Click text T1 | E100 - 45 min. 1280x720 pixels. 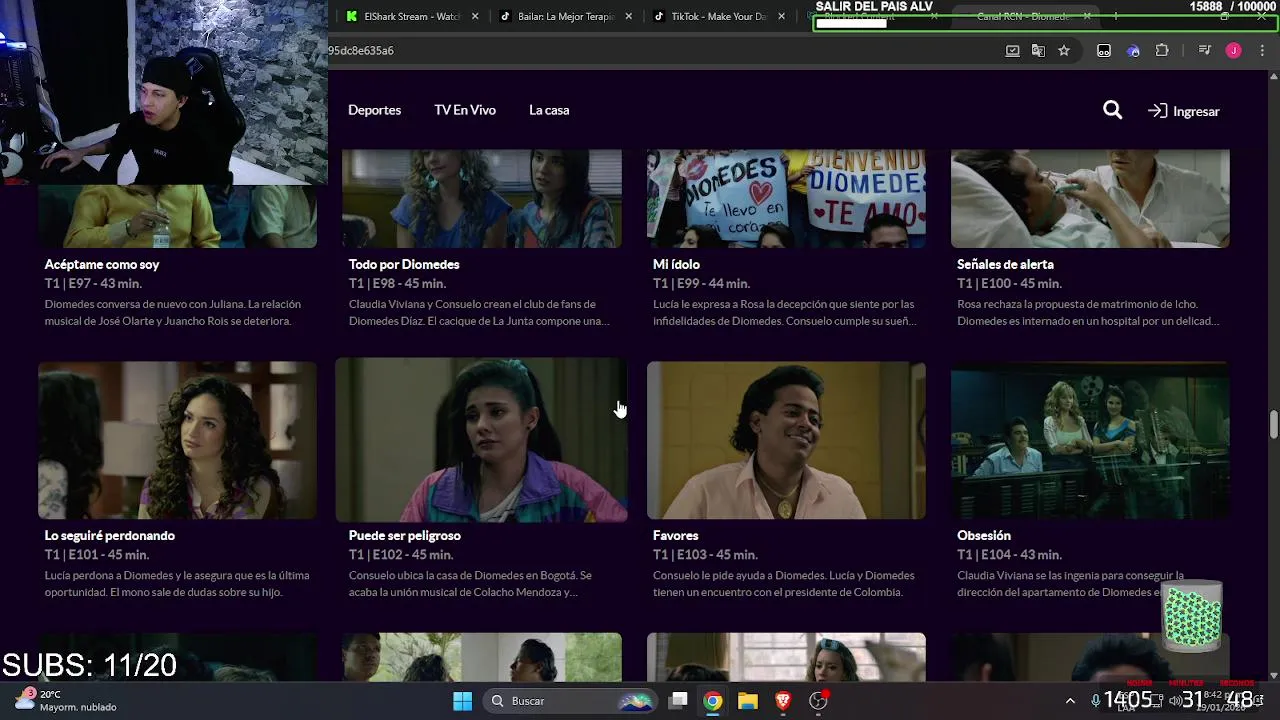click(x=1009, y=283)
